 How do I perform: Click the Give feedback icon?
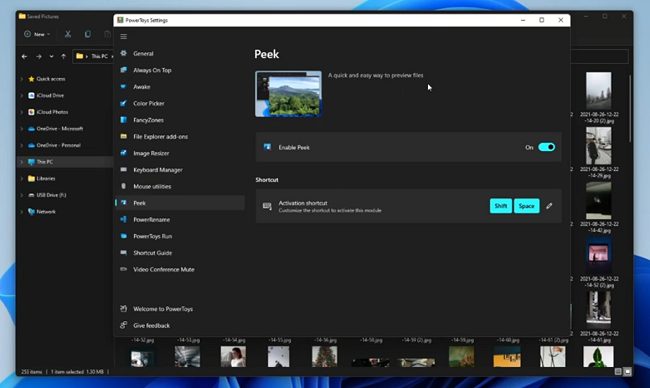(x=124, y=325)
